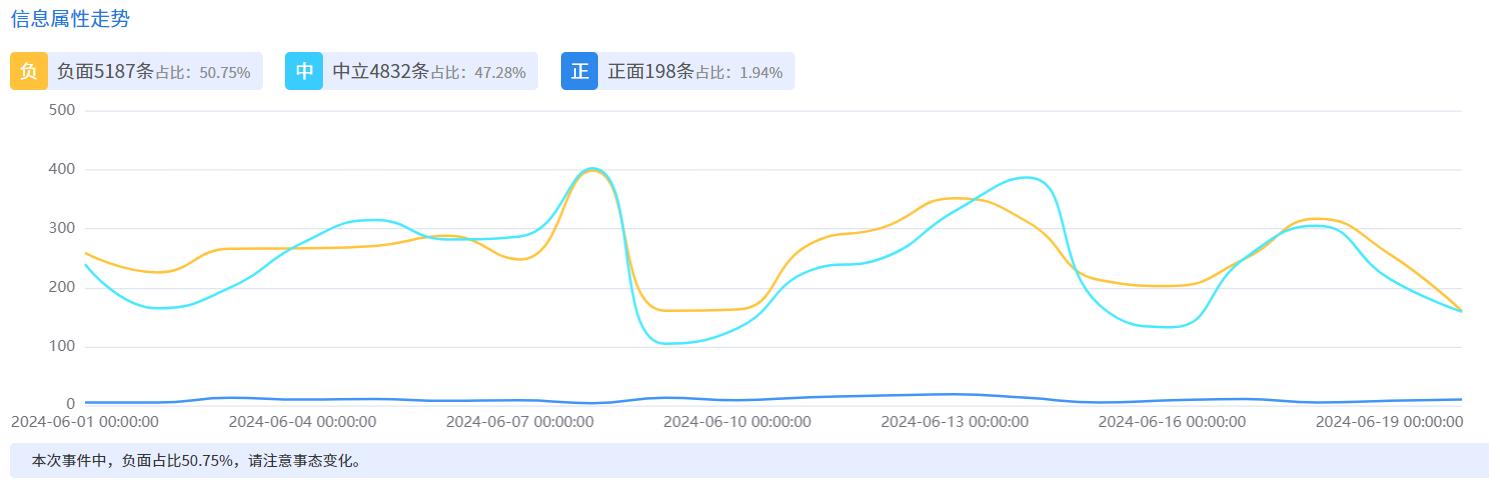The width and height of the screenshot is (1489, 488).
Task: Select the 2024-06-10 00:00:00 axis label
Action: pyautogui.click(x=737, y=422)
